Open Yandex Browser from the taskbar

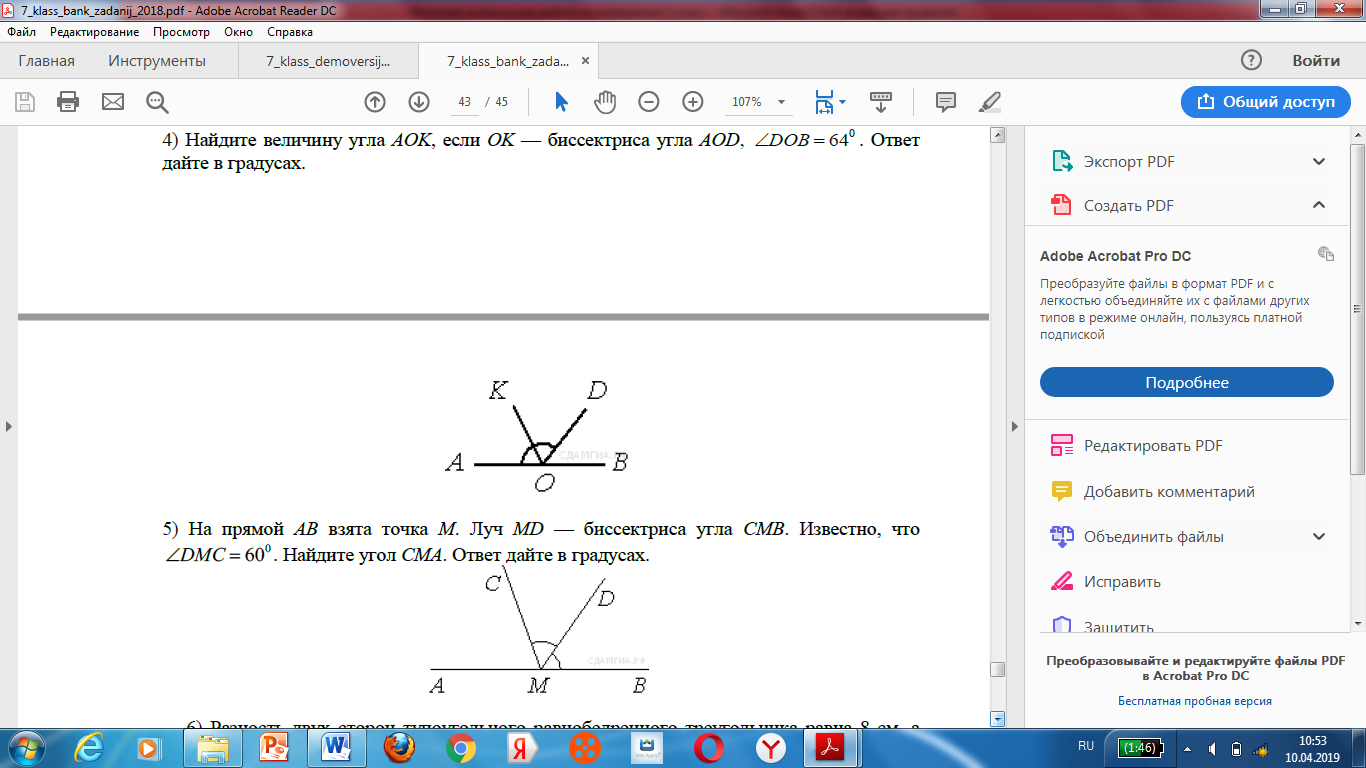click(x=771, y=747)
